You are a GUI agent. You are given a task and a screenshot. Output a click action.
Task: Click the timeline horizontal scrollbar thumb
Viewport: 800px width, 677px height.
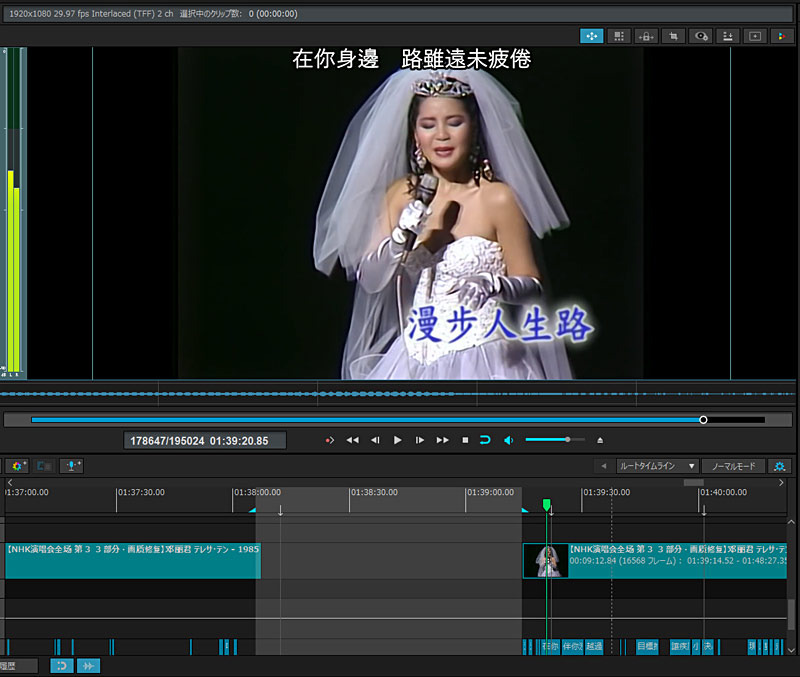[693, 483]
